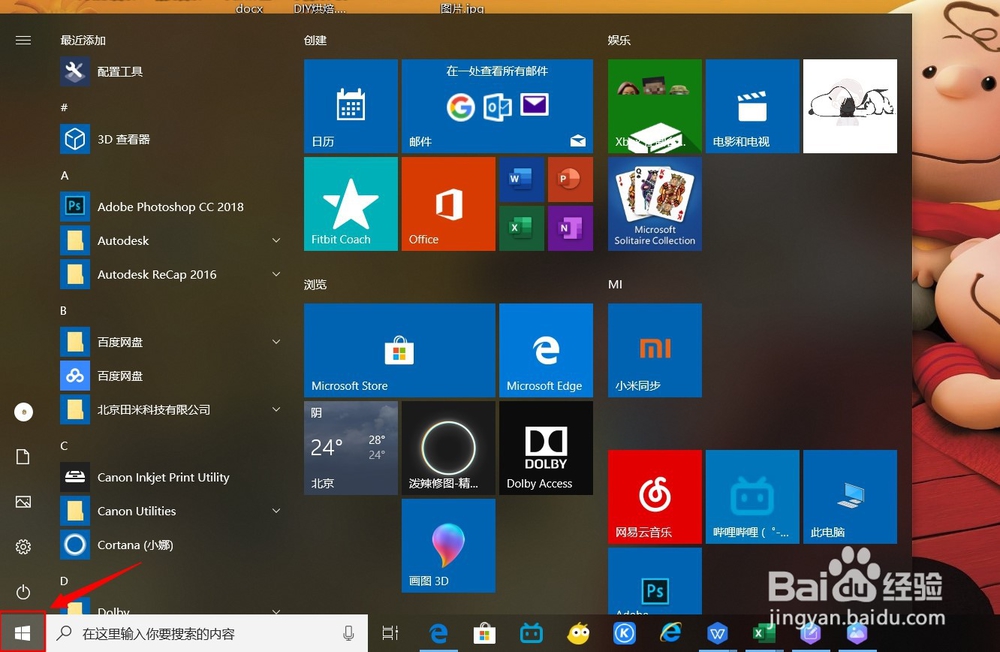Open Excel from the taskbar
Screen dimensions: 1000x652
pos(764,633)
